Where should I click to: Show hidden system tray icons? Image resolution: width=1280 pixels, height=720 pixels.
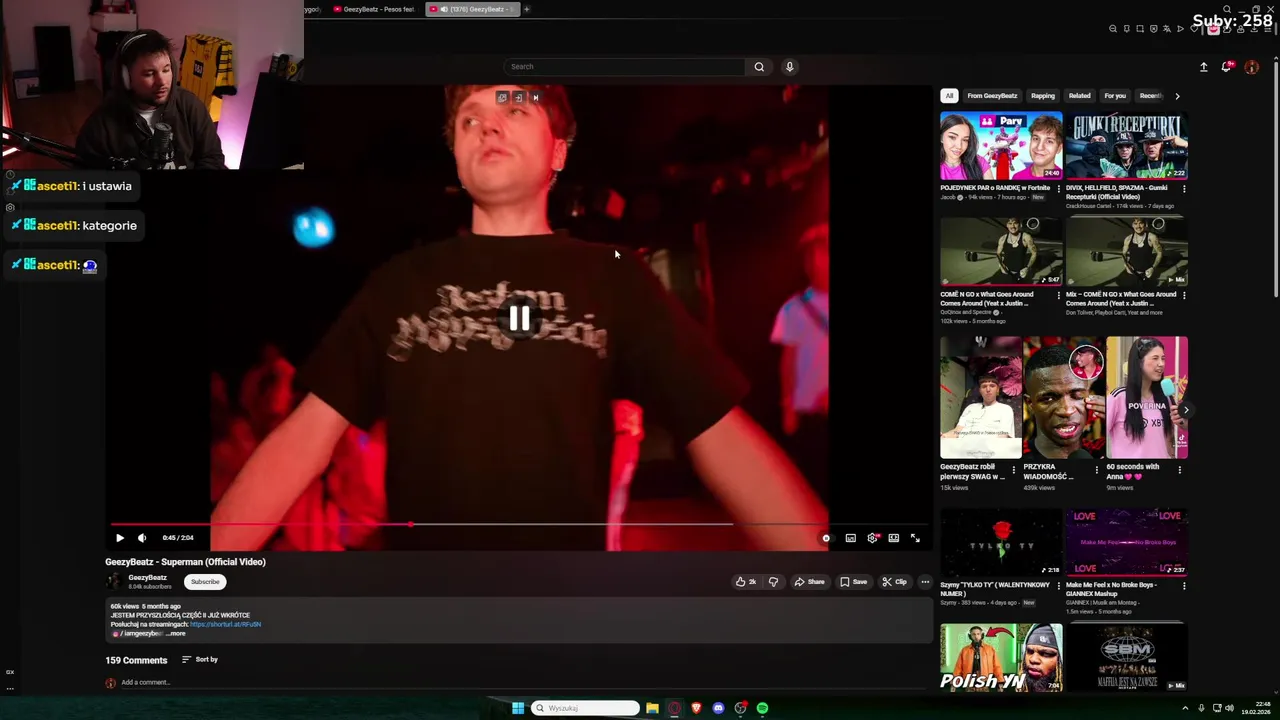click(1186, 708)
